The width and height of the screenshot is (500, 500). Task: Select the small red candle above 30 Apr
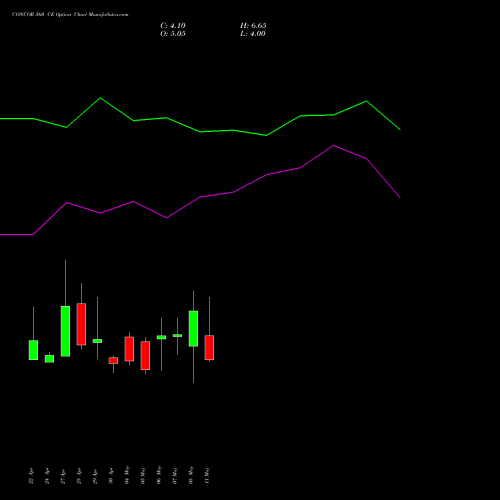pyautogui.click(x=113, y=360)
